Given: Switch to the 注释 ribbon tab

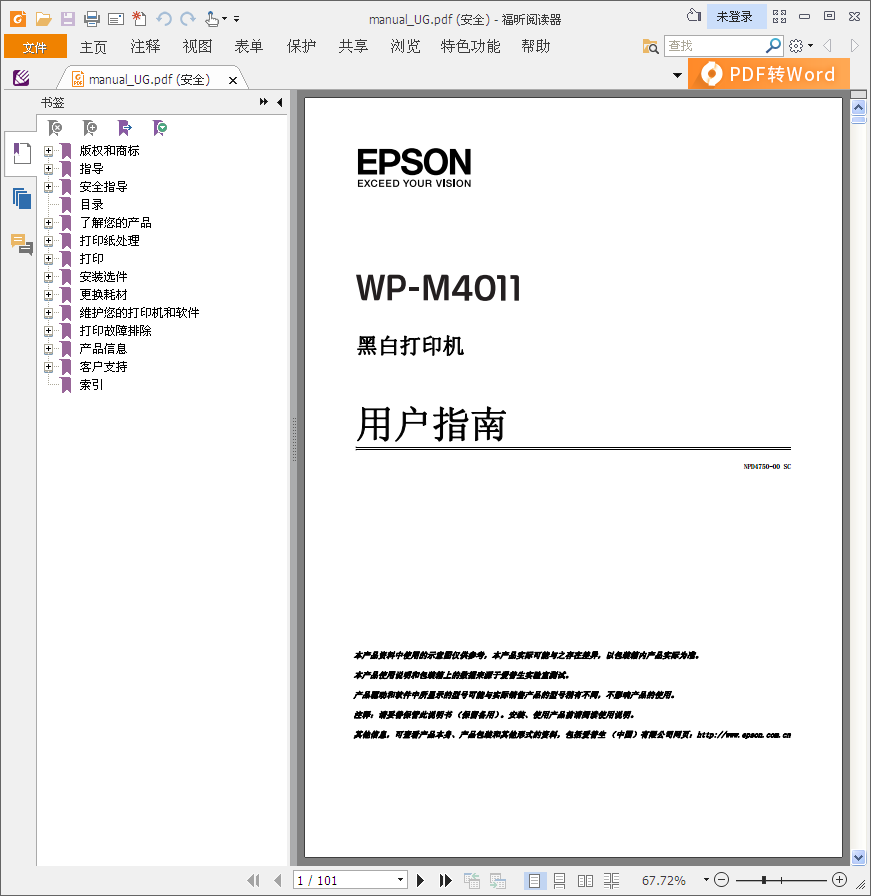Looking at the screenshot, I should 145,47.
